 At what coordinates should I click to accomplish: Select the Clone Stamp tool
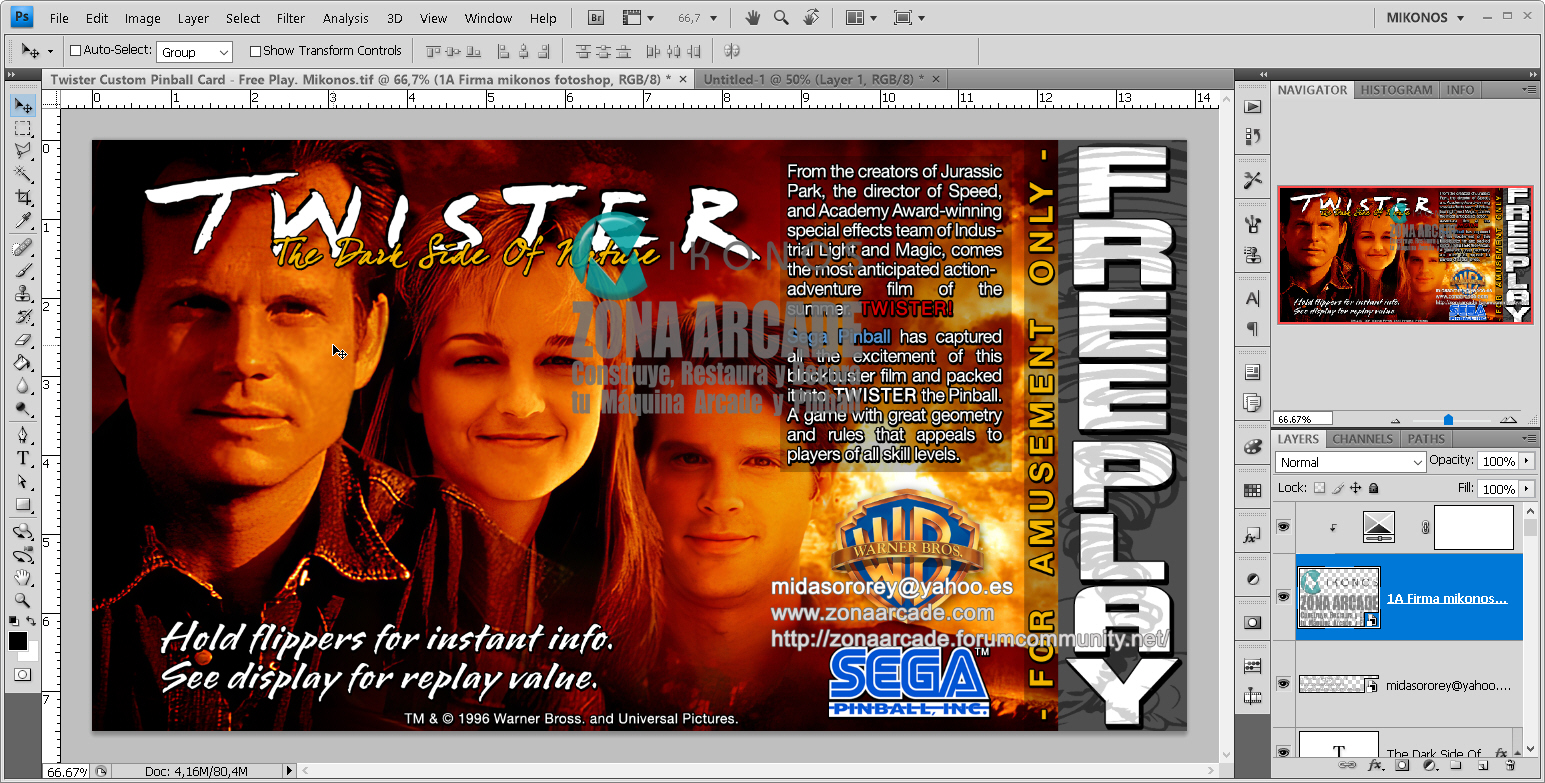tap(23, 293)
